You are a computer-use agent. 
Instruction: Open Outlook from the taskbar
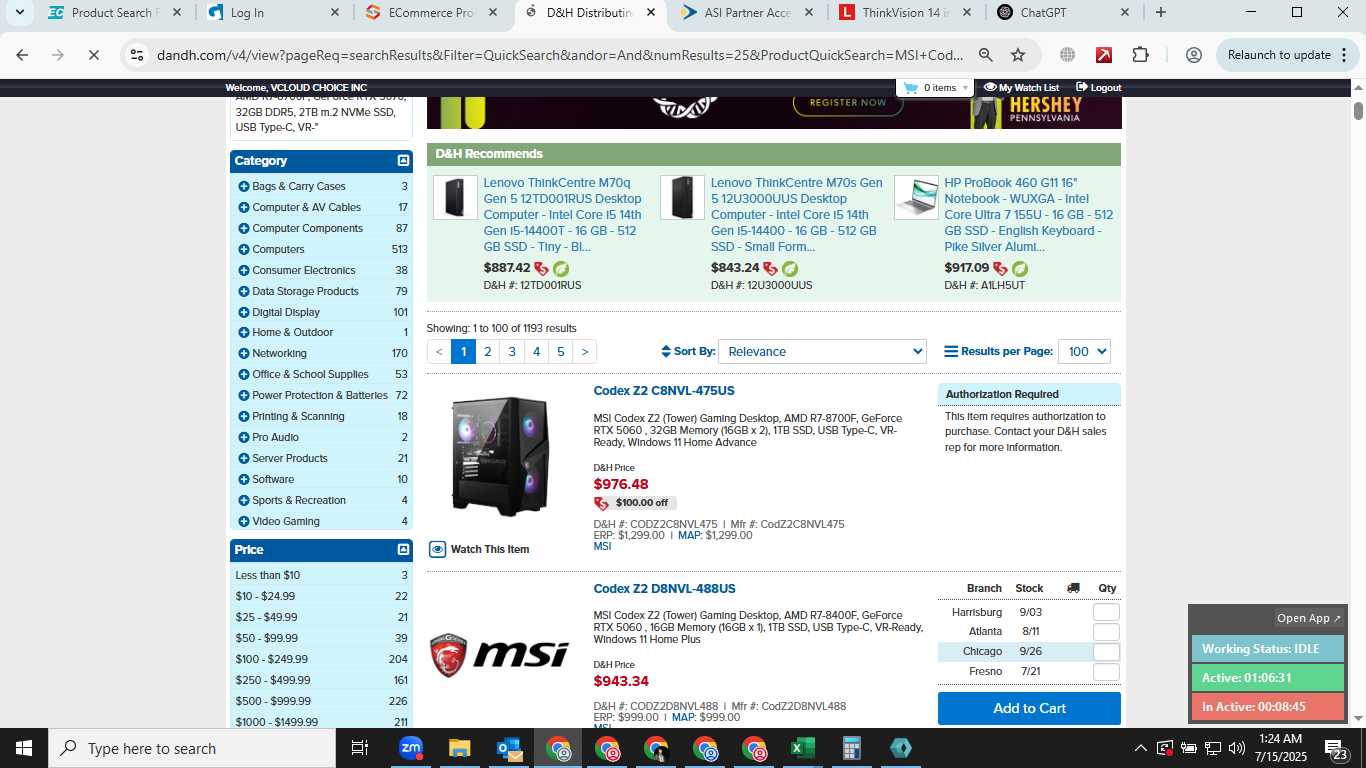click(x=509, y=748)
